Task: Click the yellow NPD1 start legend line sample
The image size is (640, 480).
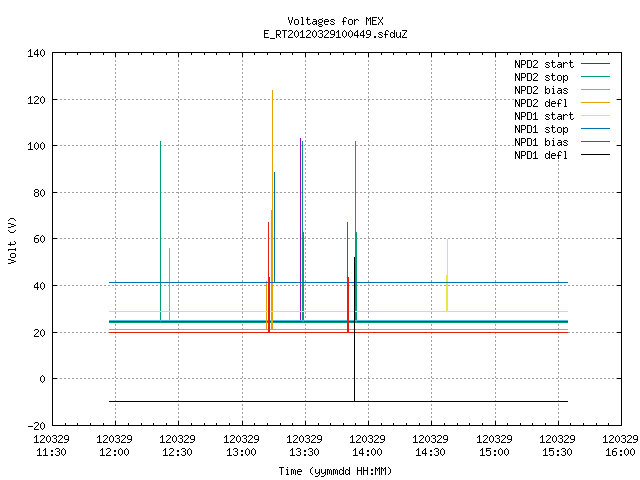Action: click(595, 116)
